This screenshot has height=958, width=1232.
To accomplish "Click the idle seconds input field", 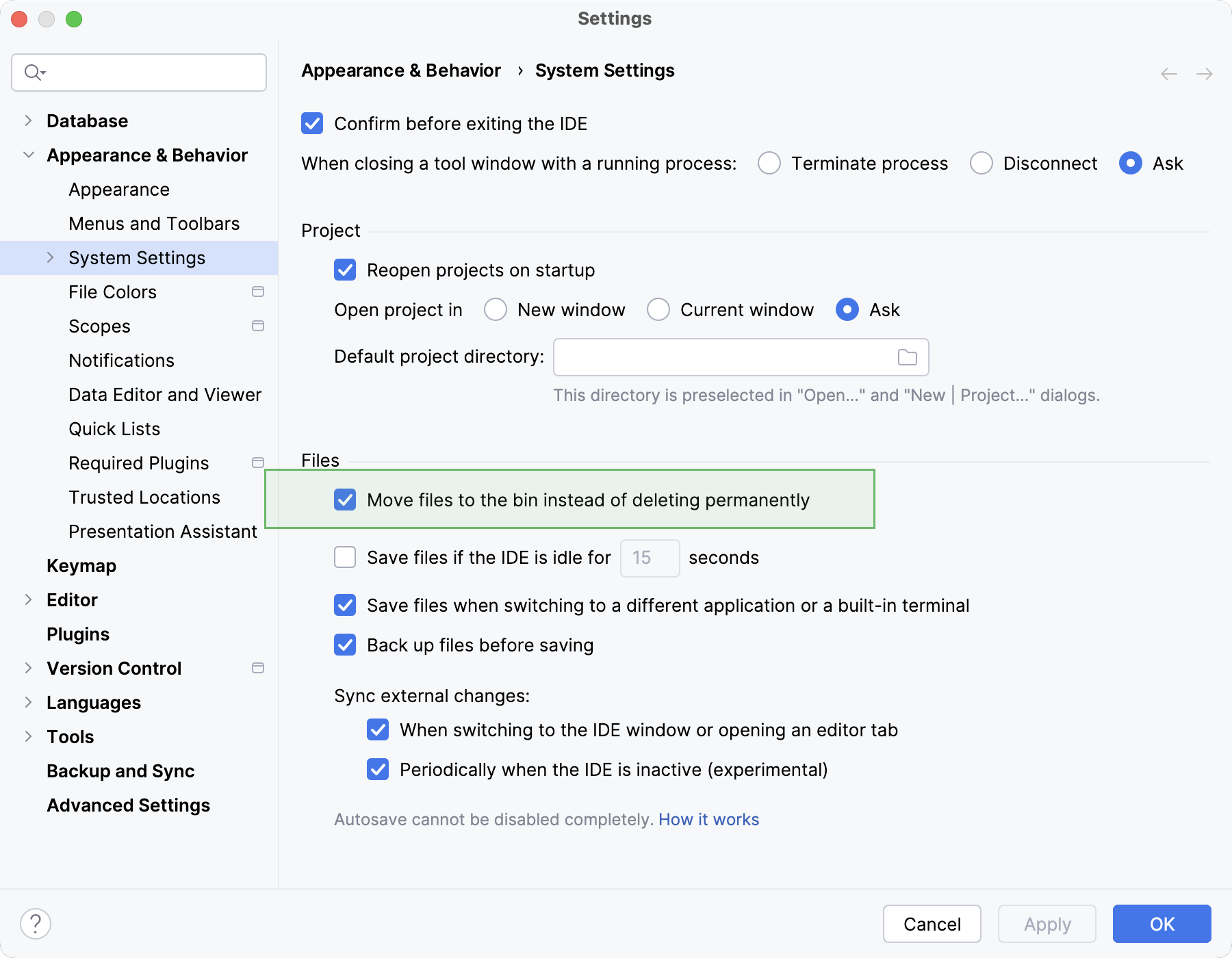I will tap(649, 558).
